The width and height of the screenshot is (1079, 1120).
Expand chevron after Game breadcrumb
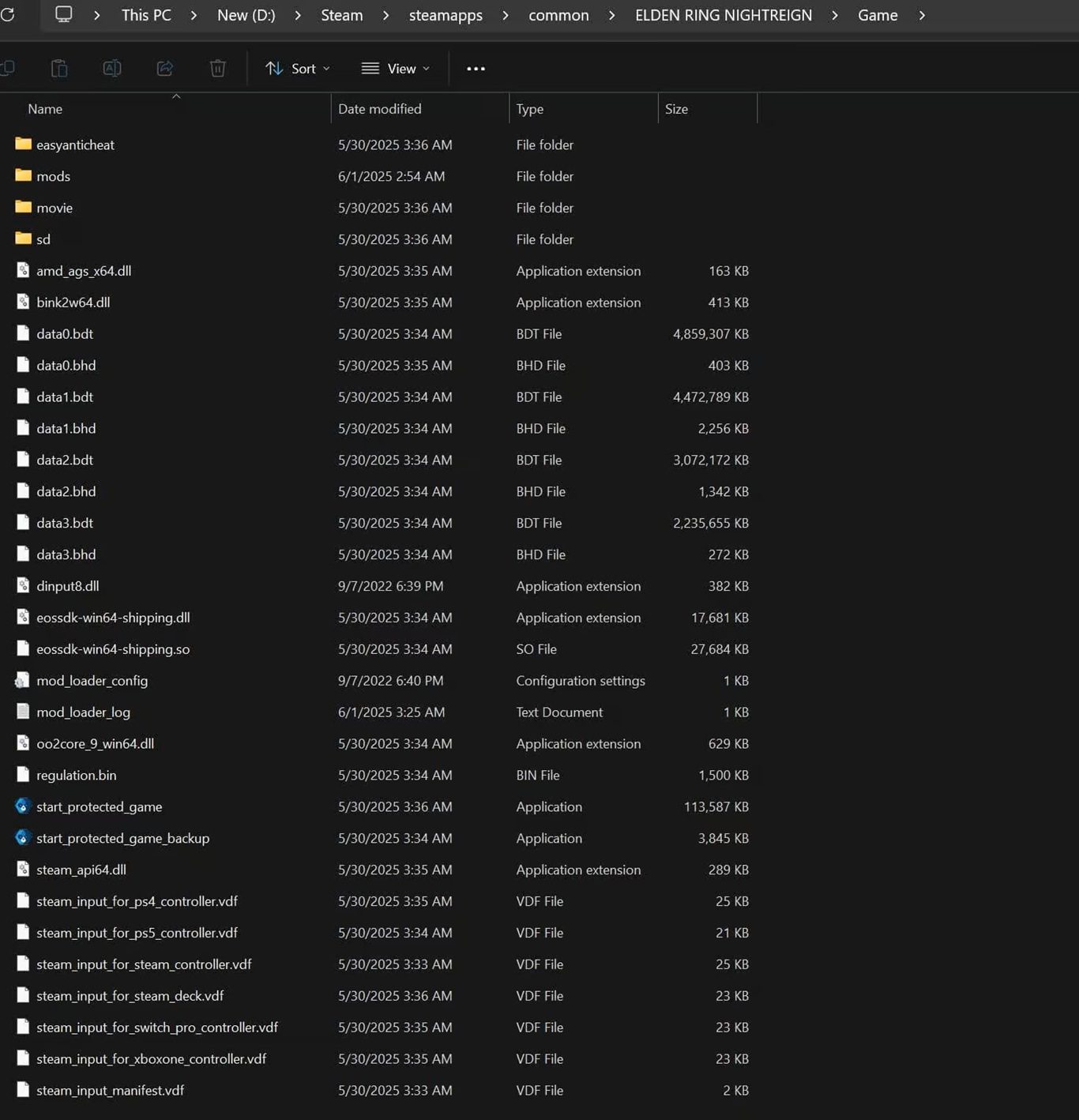point(922,15)
